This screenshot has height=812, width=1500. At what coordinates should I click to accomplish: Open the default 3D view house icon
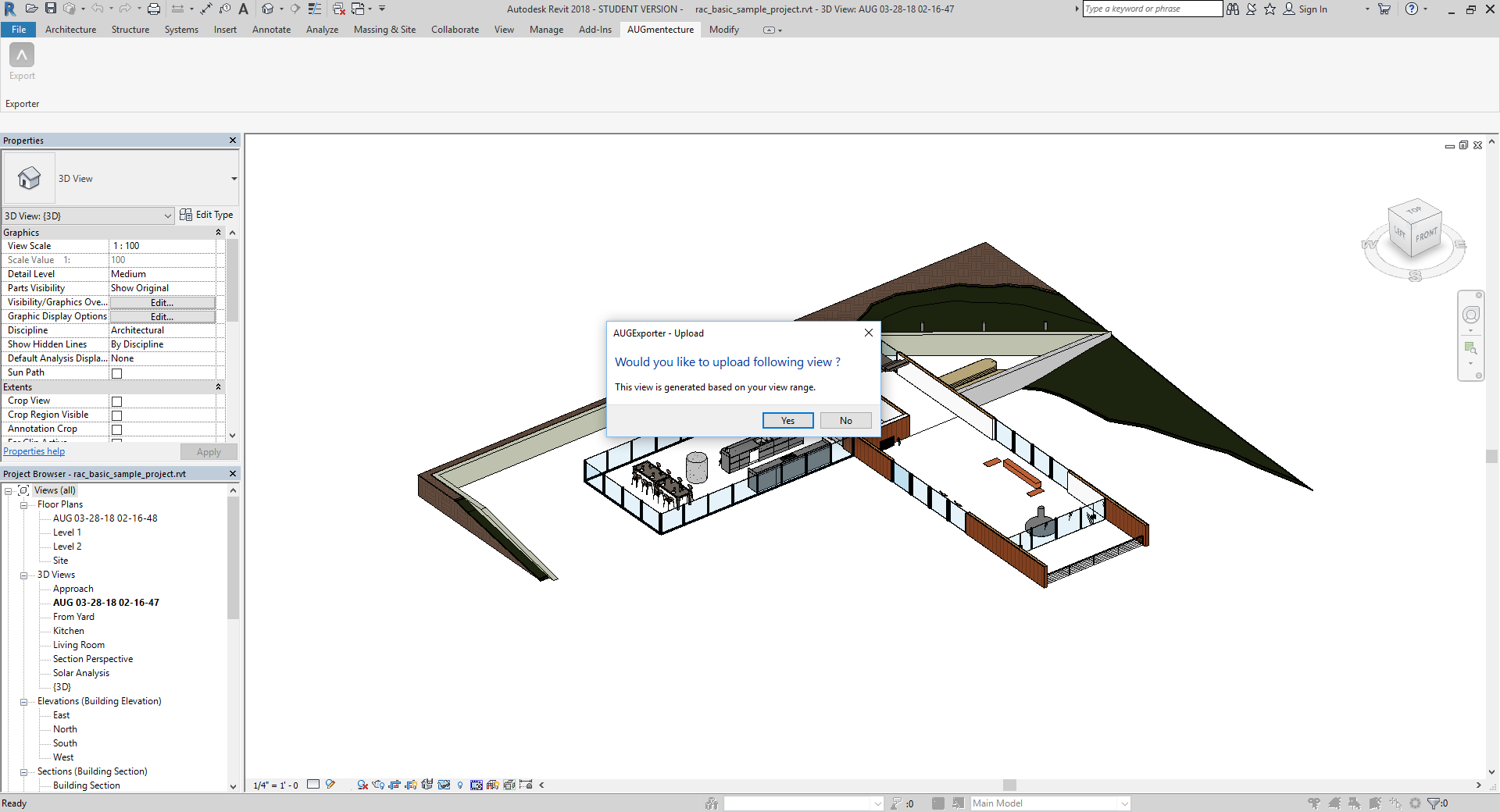(x=268, y=9)
